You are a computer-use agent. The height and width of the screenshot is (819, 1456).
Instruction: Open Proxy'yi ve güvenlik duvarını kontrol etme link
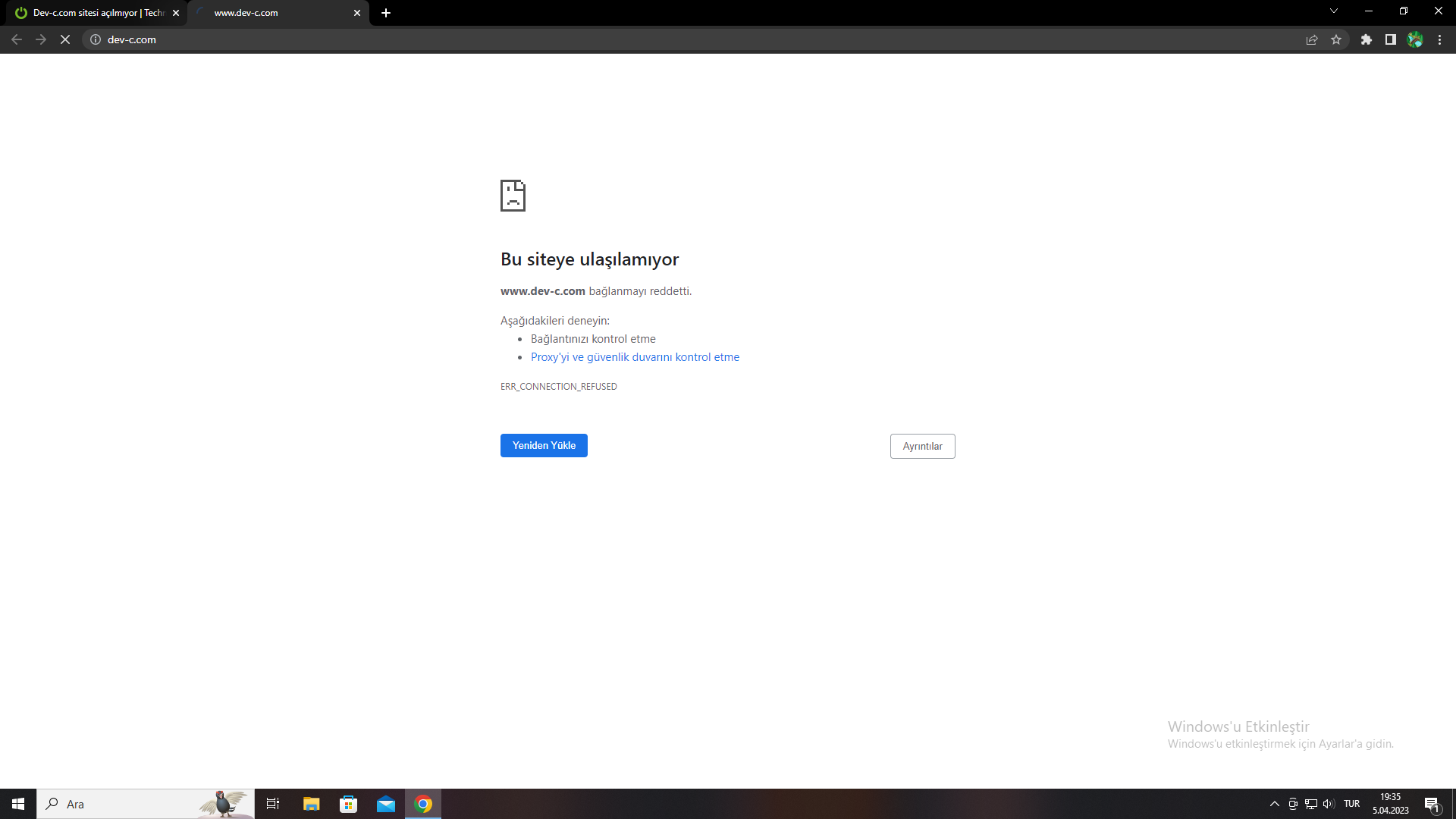click(635, 357)
